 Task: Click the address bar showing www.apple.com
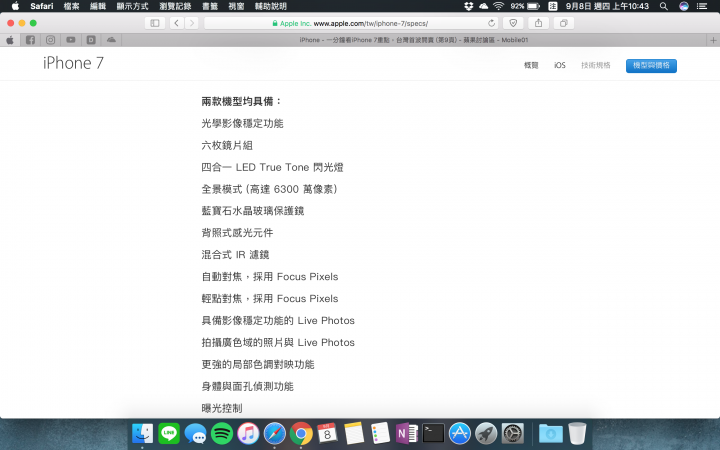(x=351, y=23)
